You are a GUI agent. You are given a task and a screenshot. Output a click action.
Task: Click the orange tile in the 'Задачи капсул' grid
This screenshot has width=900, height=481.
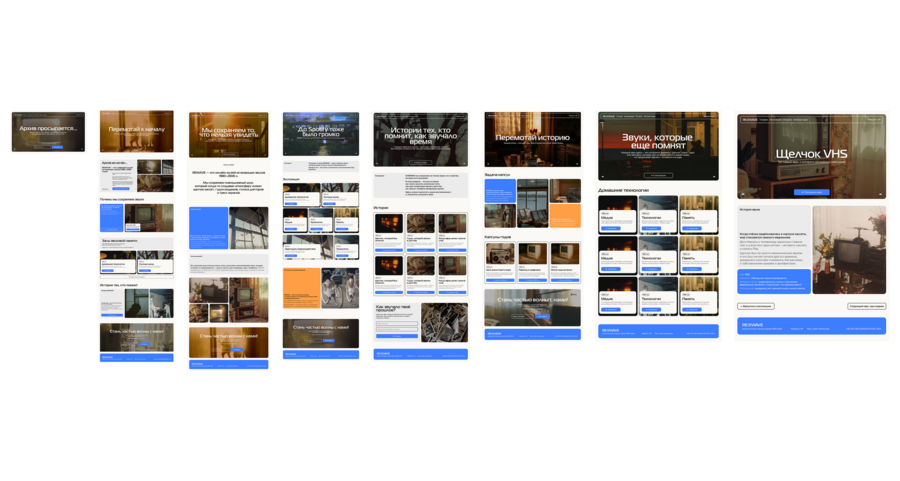pos(565,216)
